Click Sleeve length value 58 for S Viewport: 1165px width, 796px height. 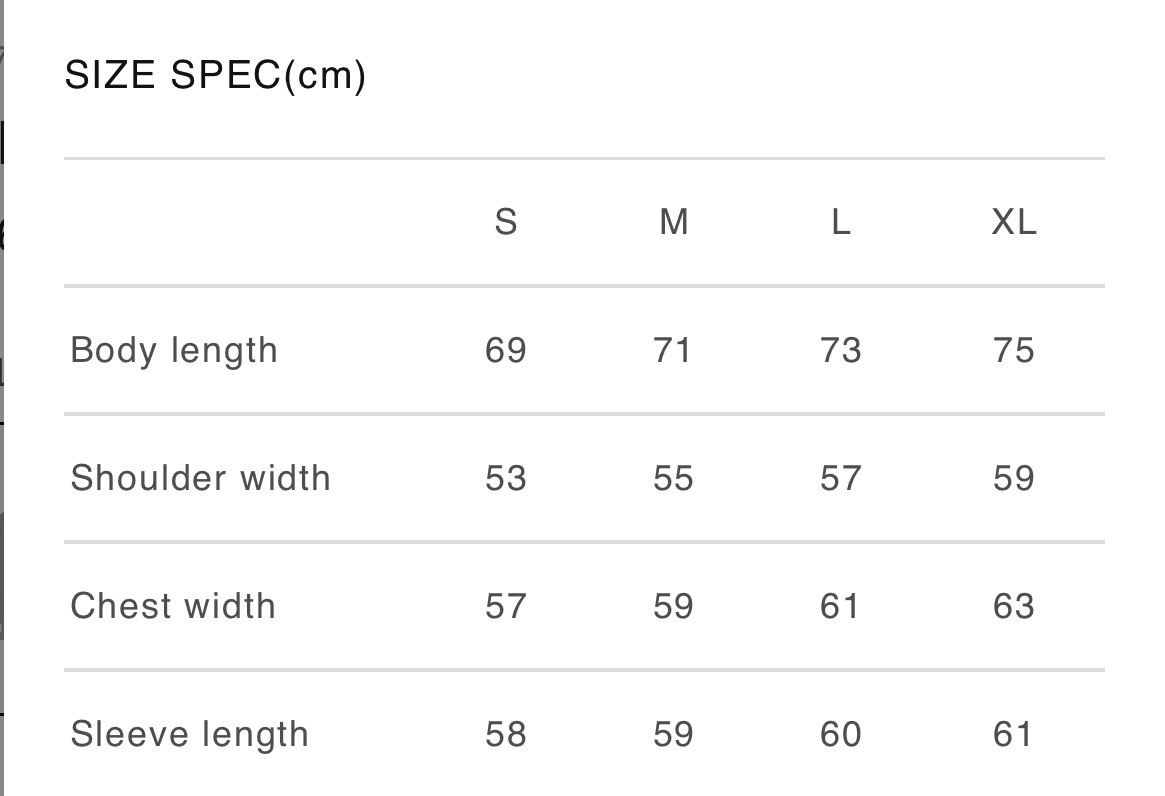click(x=506, y=734)
